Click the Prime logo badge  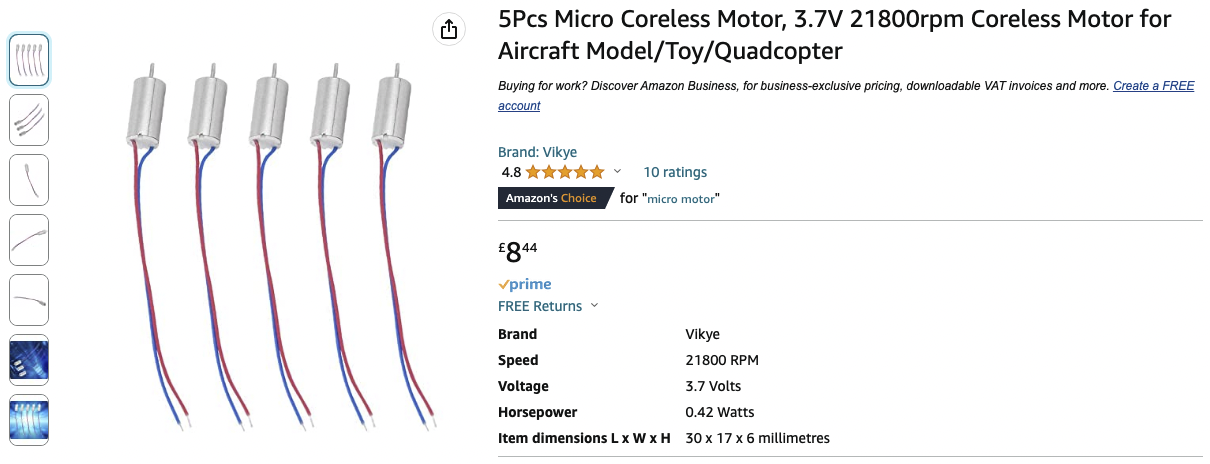click(525, 285)
